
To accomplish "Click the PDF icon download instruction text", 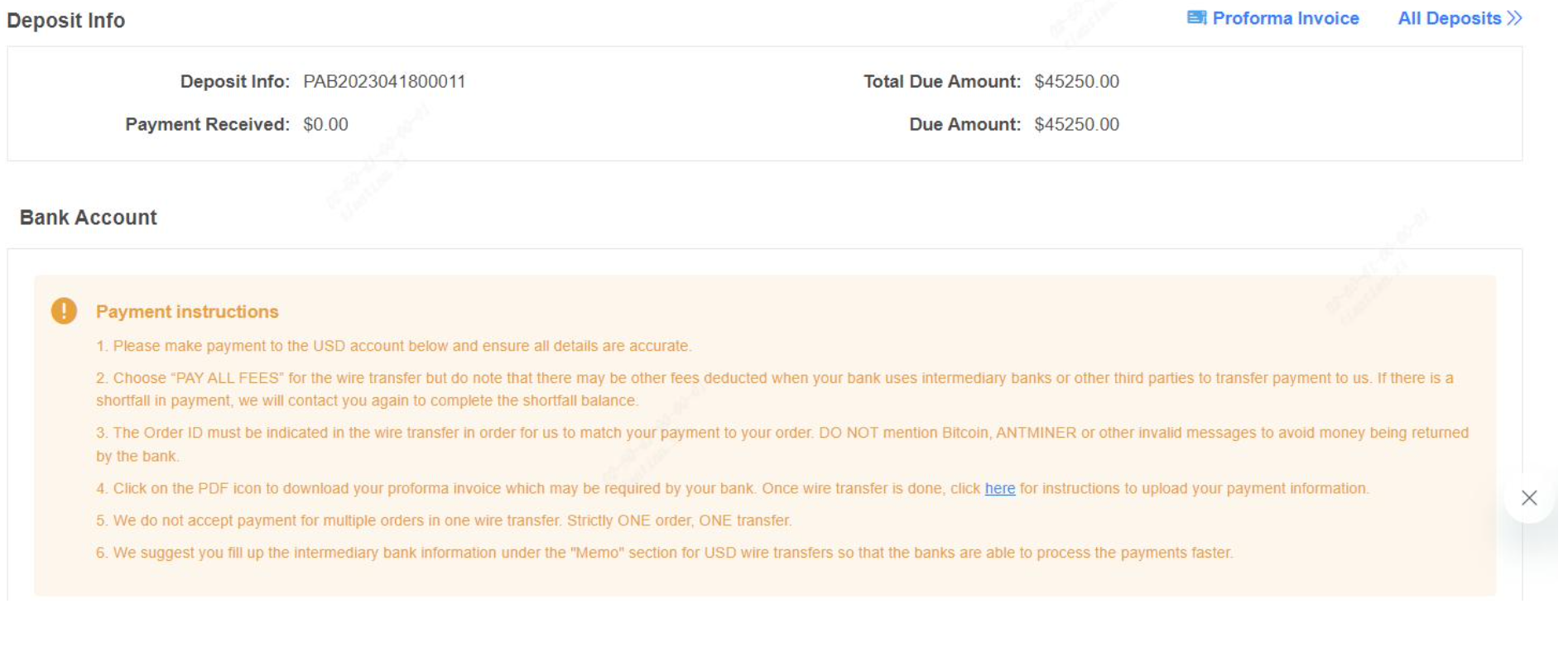I will [x=733, y=489].
